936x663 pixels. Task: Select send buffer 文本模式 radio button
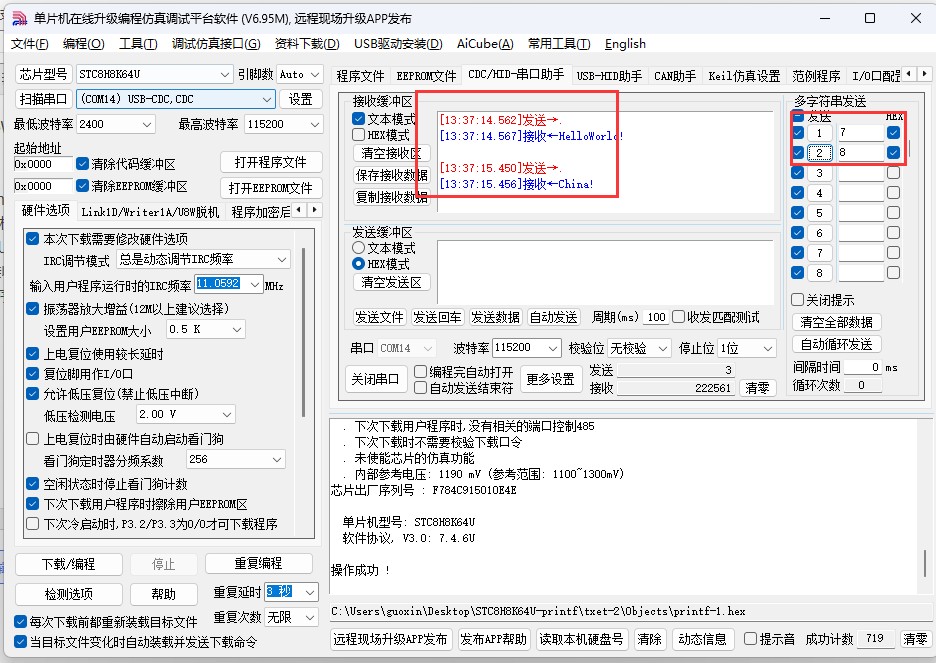click(358, 247)
